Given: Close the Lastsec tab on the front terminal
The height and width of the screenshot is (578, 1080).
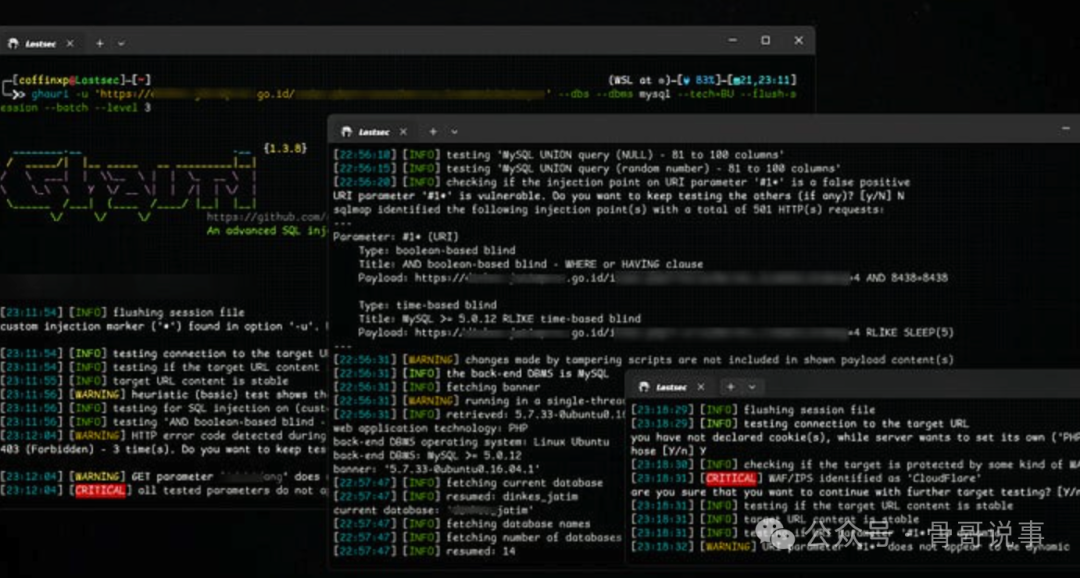Looking at the screenshot, I should [x=700, y=386].
